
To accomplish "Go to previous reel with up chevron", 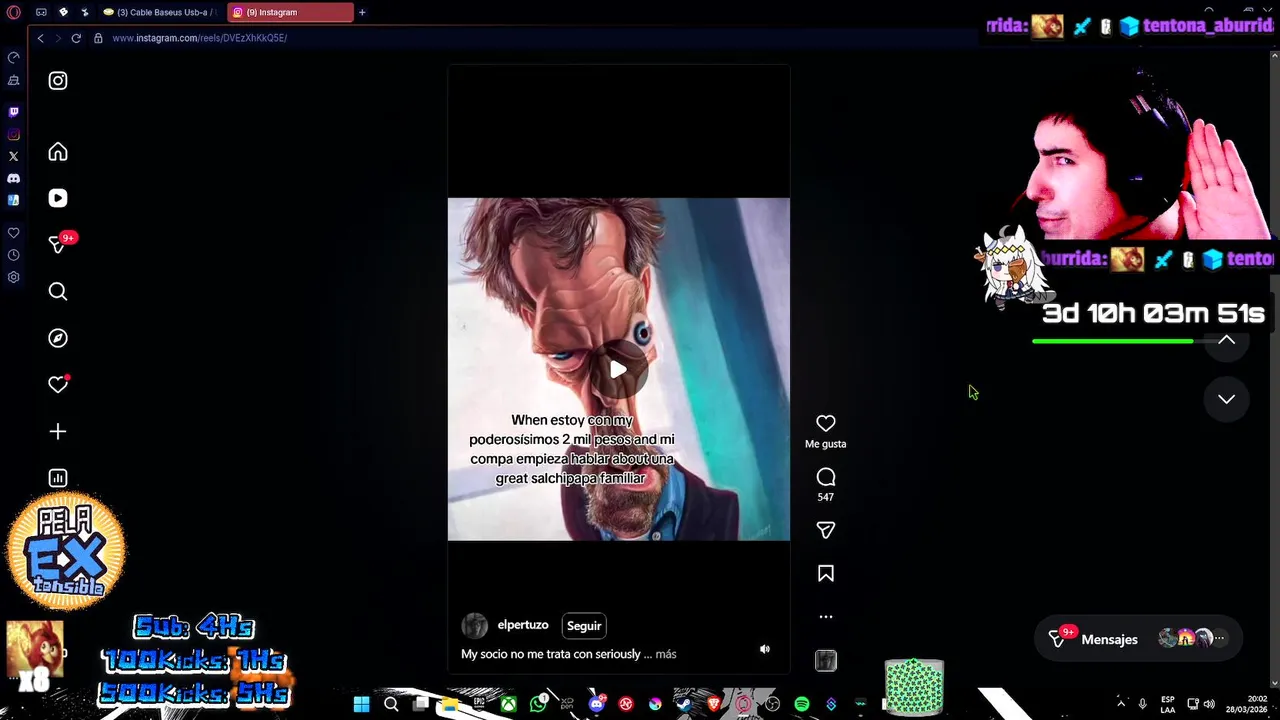I will [x=1226, y=341].
